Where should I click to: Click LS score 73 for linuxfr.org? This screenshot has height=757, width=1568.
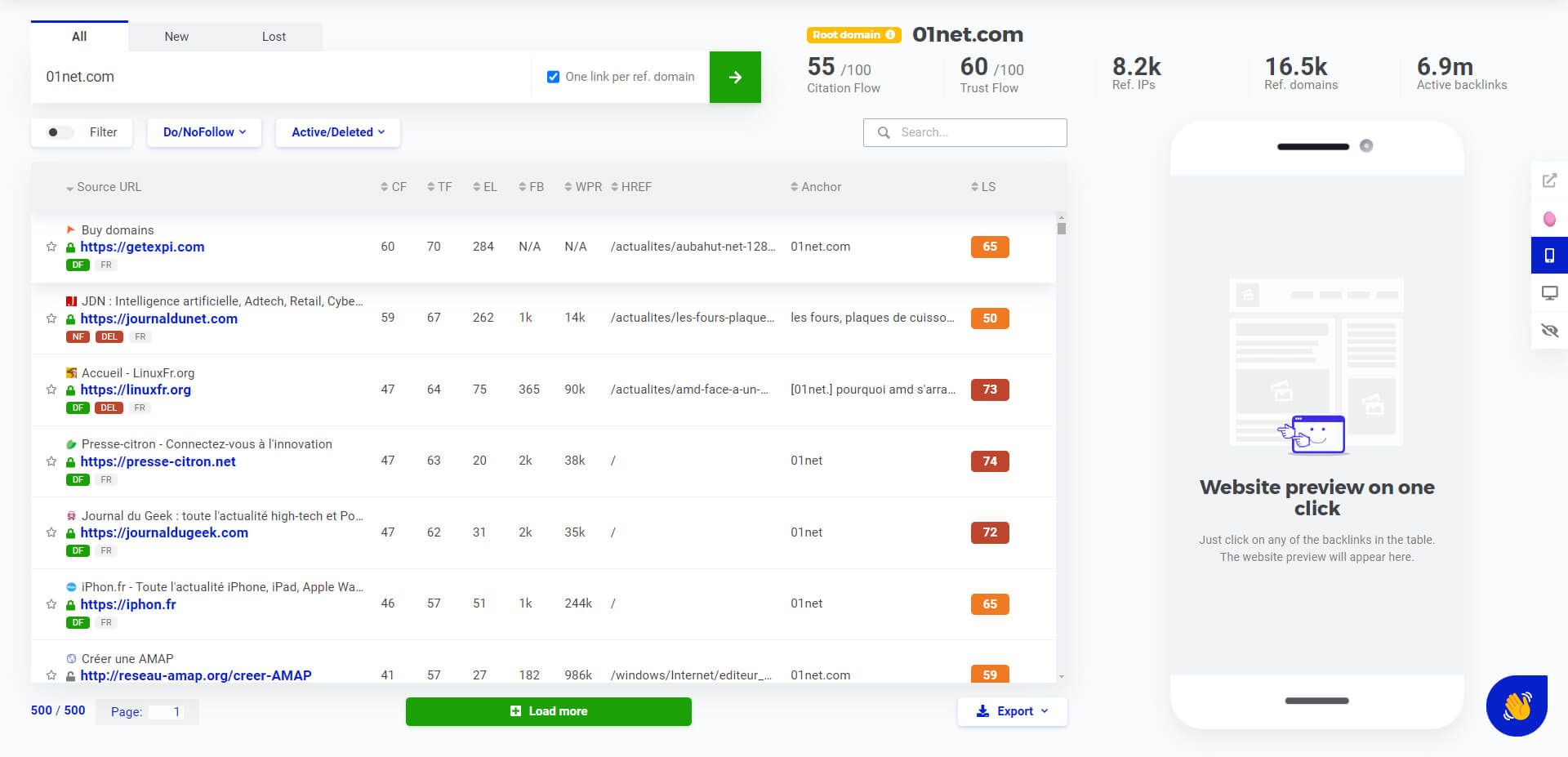click(990, 390)
